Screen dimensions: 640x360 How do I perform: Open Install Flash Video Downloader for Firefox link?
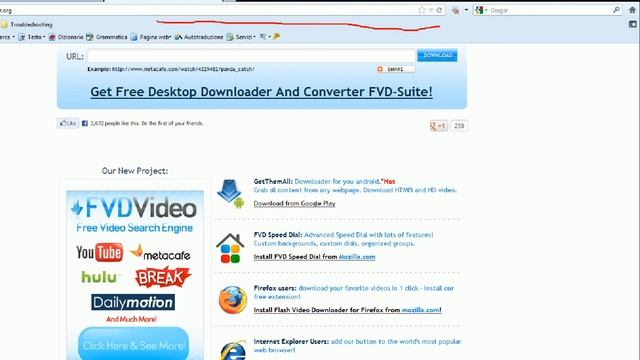coord(347,310)
